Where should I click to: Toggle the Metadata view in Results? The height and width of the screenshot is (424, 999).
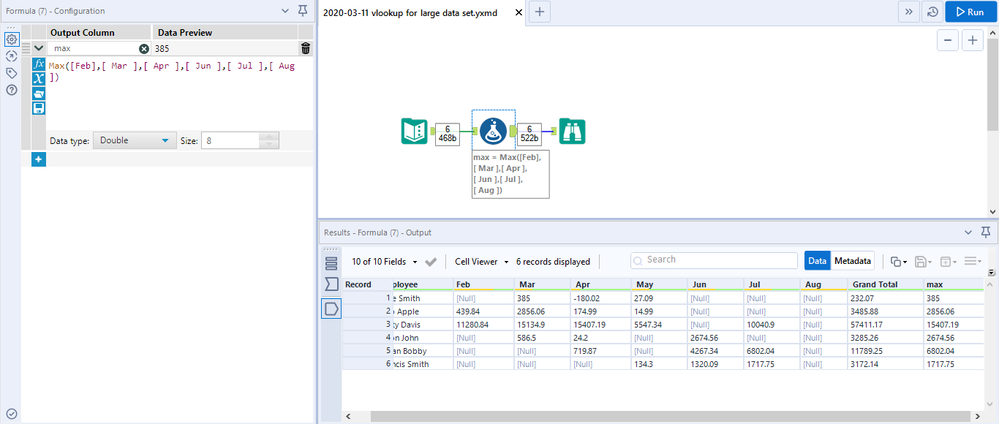click(x=853, y=261)
